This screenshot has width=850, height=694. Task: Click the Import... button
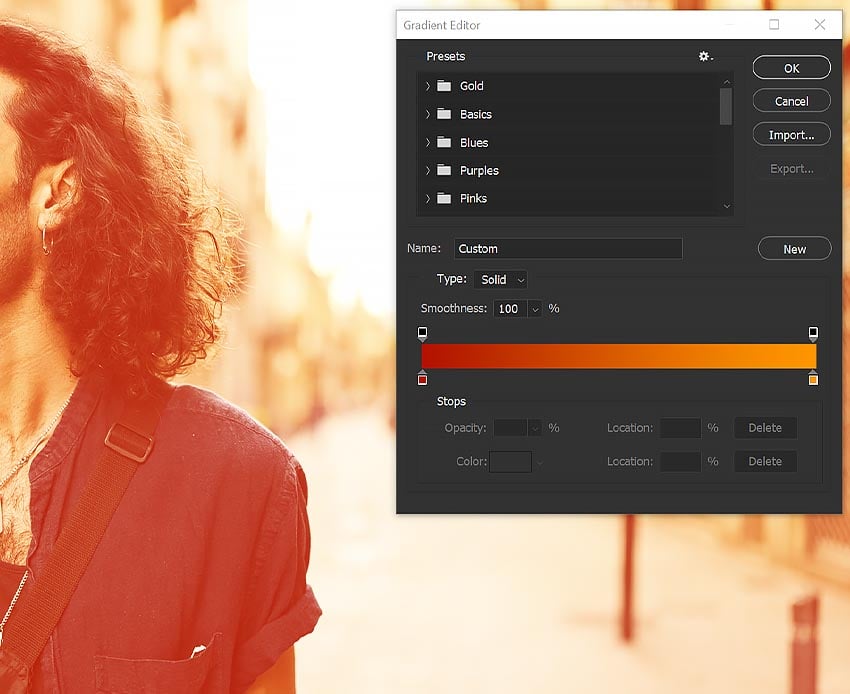tap(791, 134)
